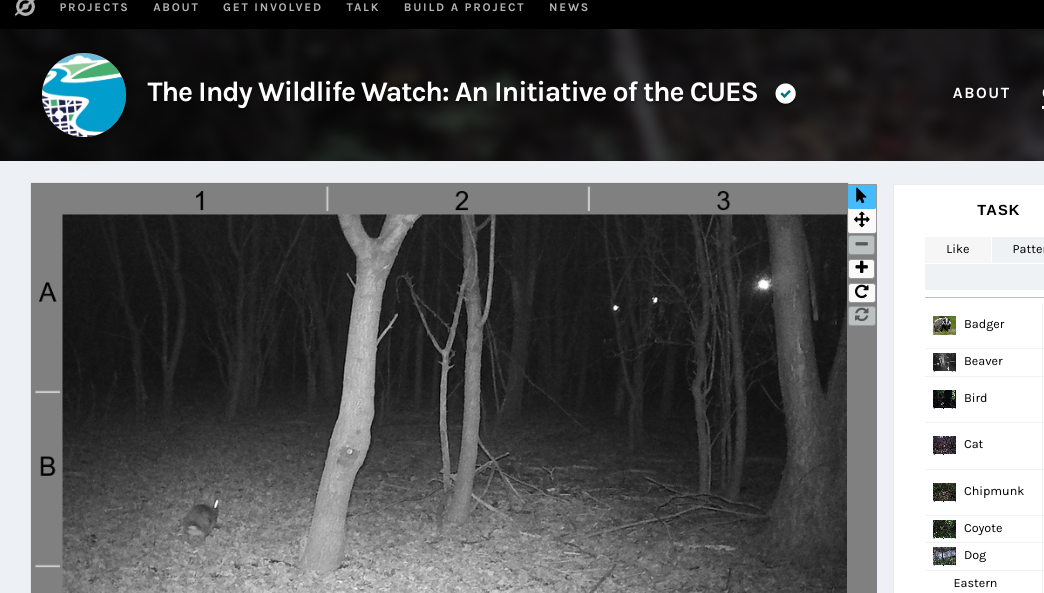1044x593 pixels.
Task: Zoom out with minus icon
Action: point(862,244)
